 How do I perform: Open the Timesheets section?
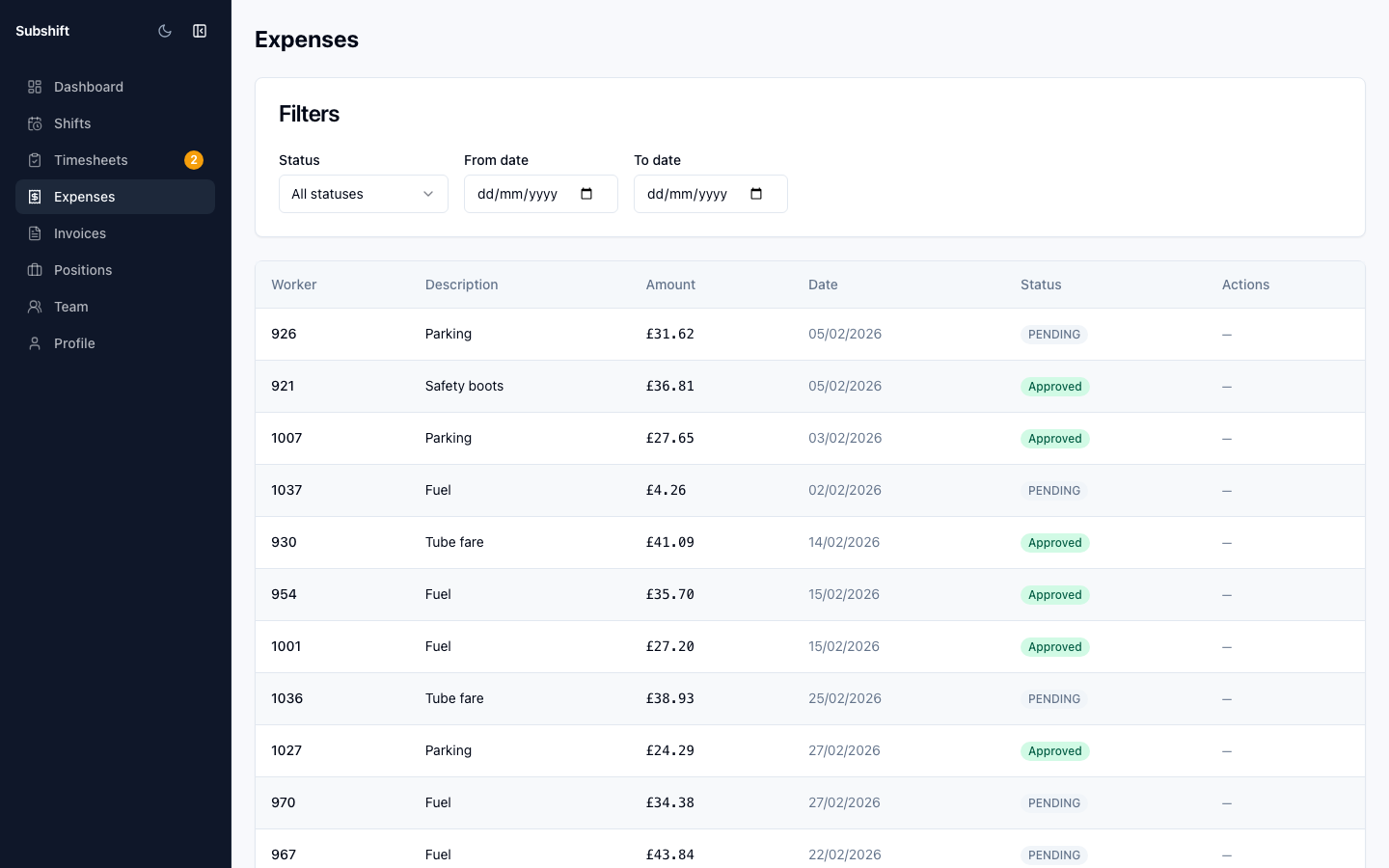[115, 160]
